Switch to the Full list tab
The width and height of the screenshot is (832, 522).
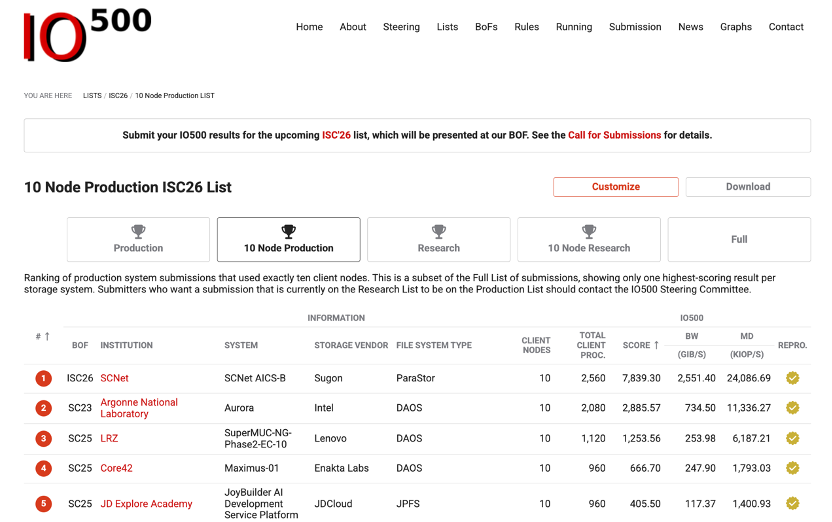(739, 239)
